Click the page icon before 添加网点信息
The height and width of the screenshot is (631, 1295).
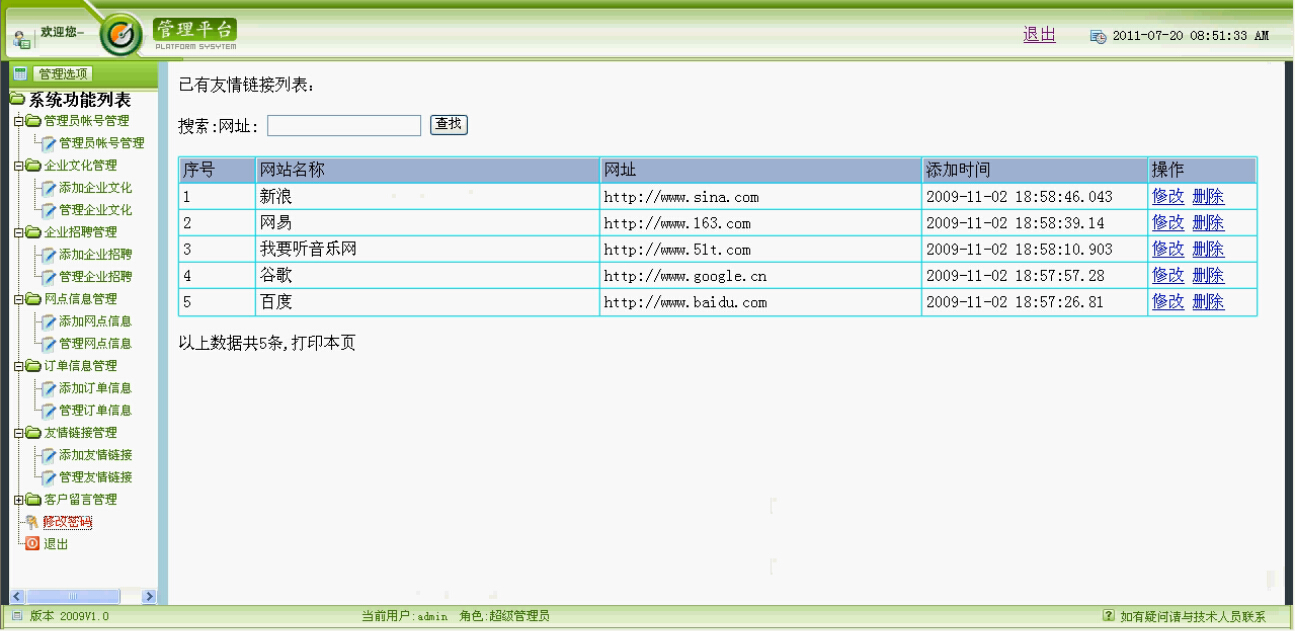pyautogui.click(x=49, y=322)
